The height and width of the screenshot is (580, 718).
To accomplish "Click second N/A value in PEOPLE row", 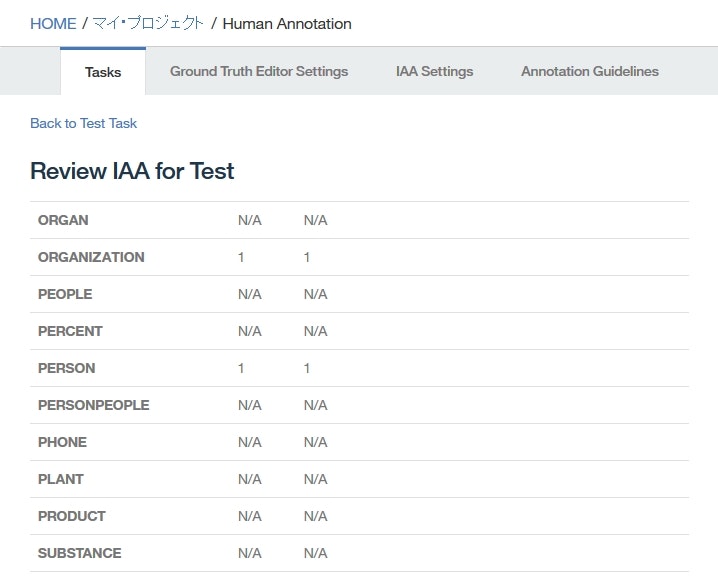I will tap(315, 294).
